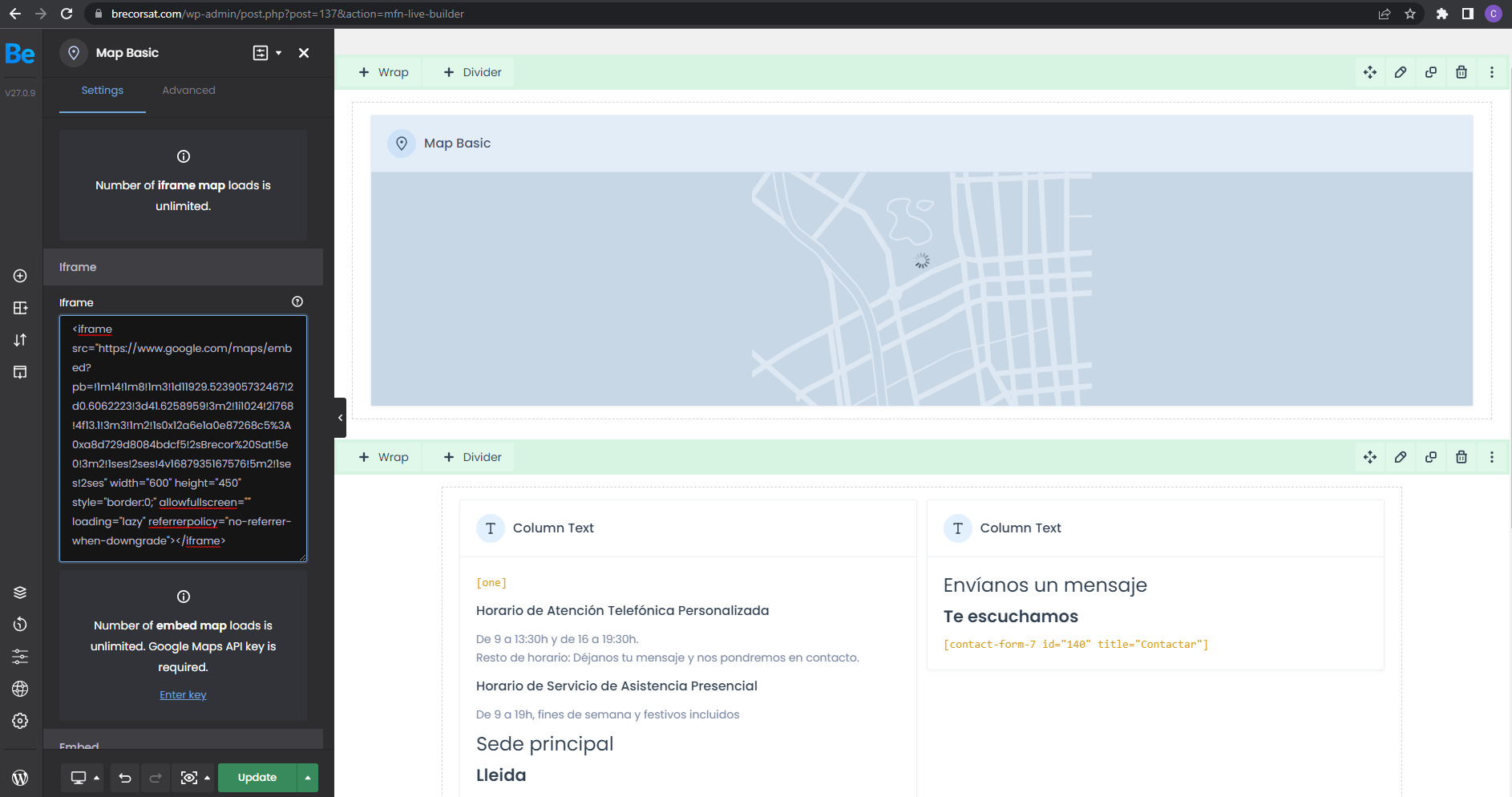This screenshot has height=797, width=1512.
Task: Click the Iframe help question icon
Action: point(297,301)
